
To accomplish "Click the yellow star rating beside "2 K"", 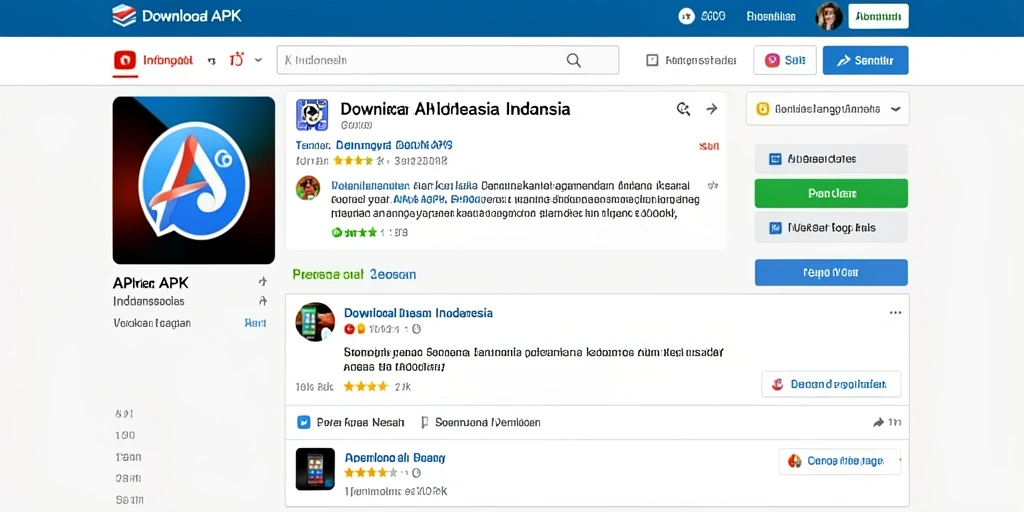I will click(x=366, y=387).
